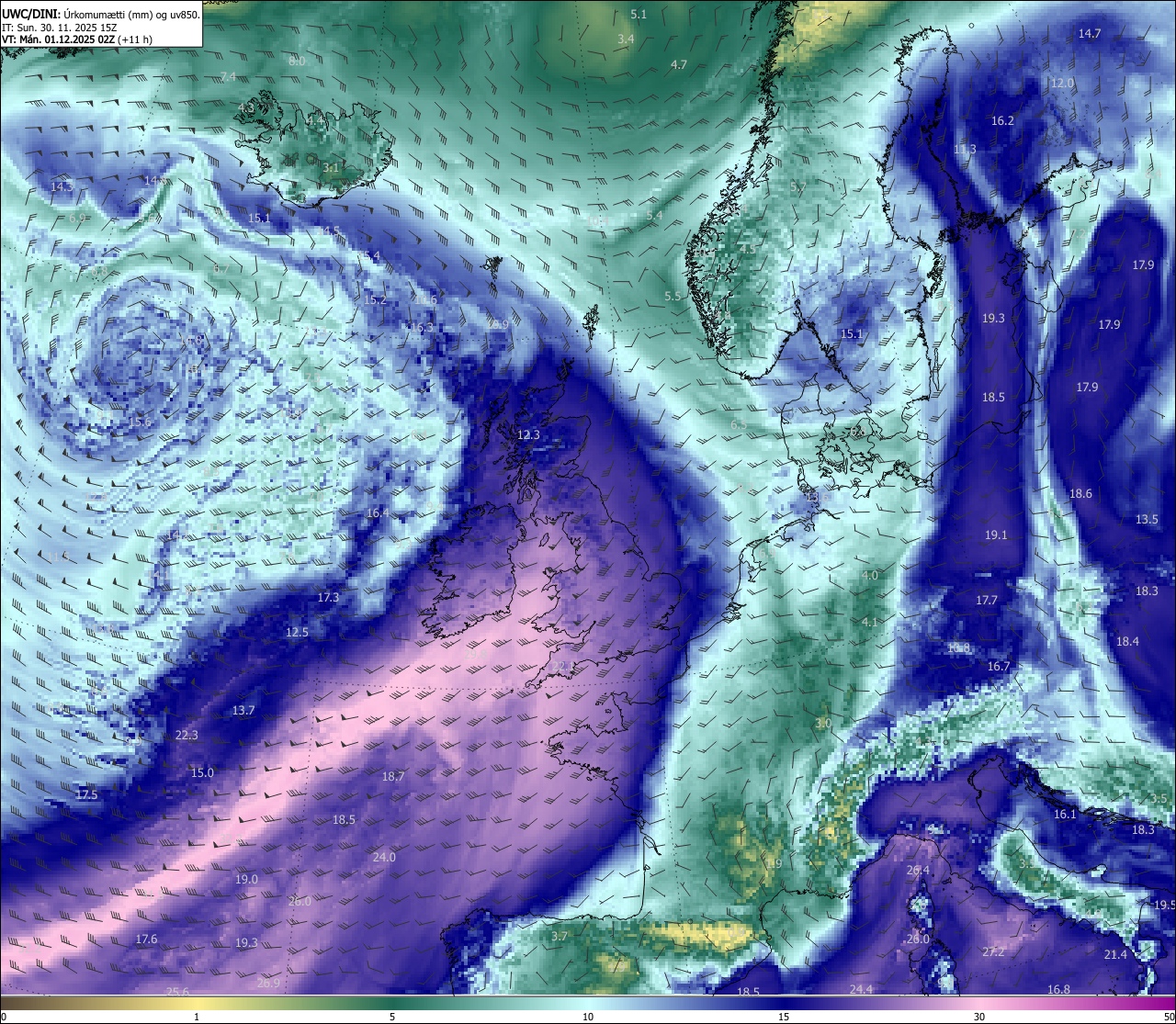Click the colorbar tick labeled 10
1176x1024 pixels.
coord(588,1017)
